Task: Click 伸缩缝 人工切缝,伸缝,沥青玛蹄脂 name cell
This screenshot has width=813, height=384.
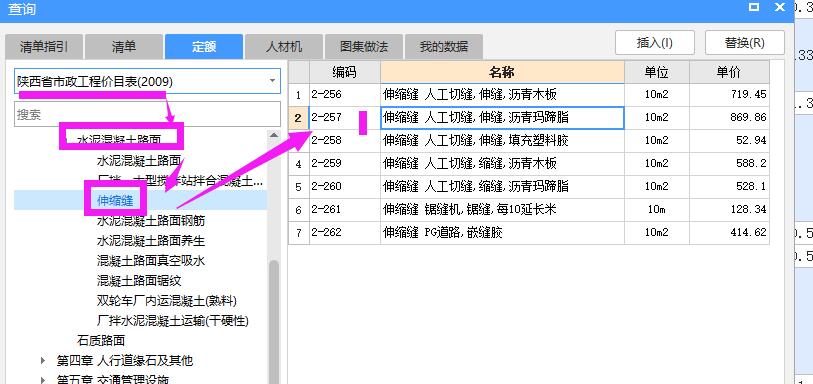Action: click(502, 118)
